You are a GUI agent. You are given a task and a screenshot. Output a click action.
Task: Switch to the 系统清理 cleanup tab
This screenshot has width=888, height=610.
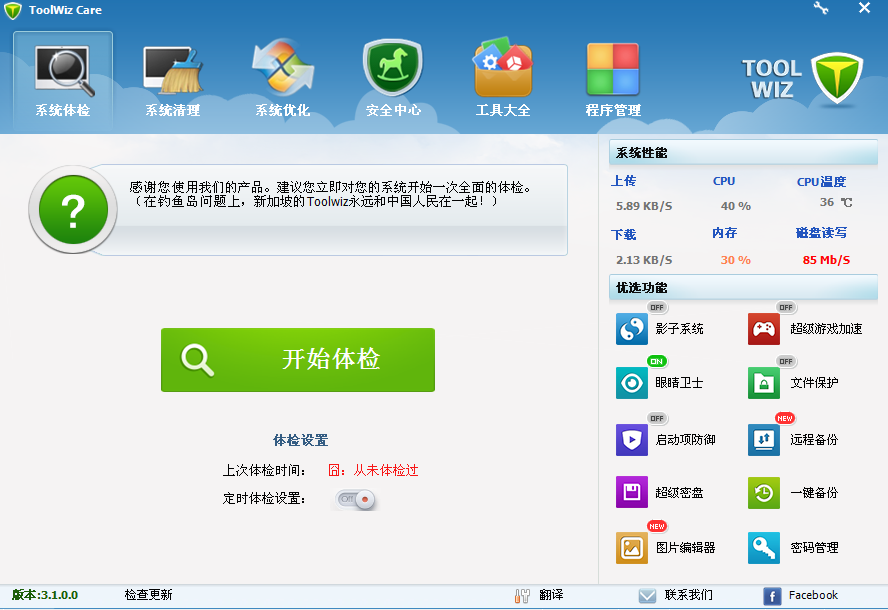pos(173,80)
